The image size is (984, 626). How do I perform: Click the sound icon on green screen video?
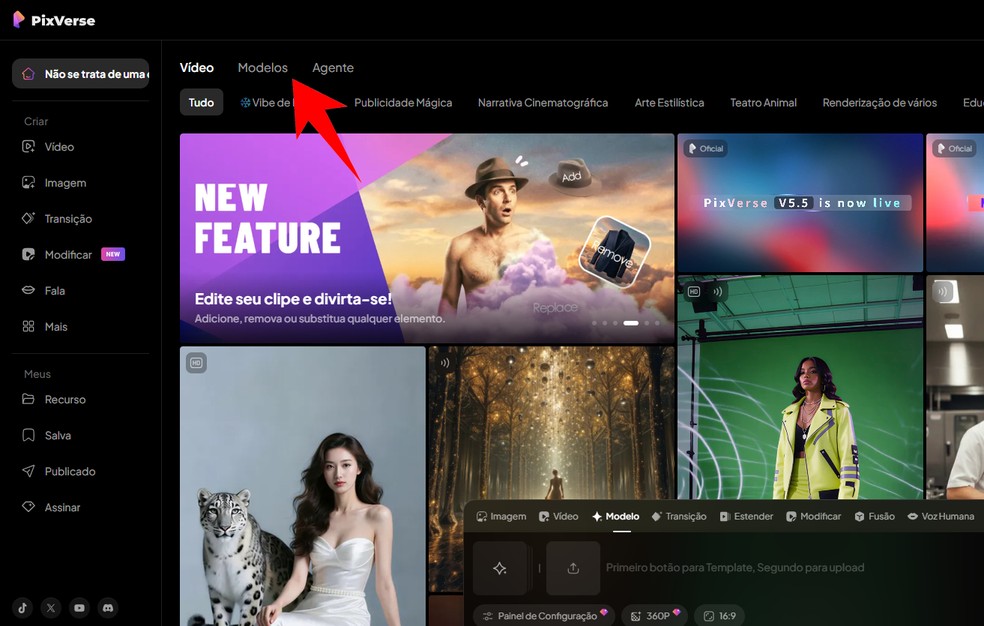pos(717,292)
